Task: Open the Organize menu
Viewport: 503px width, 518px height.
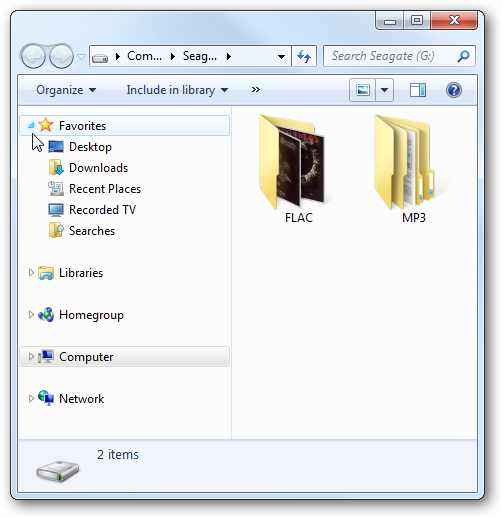Action: pos(66,90)
